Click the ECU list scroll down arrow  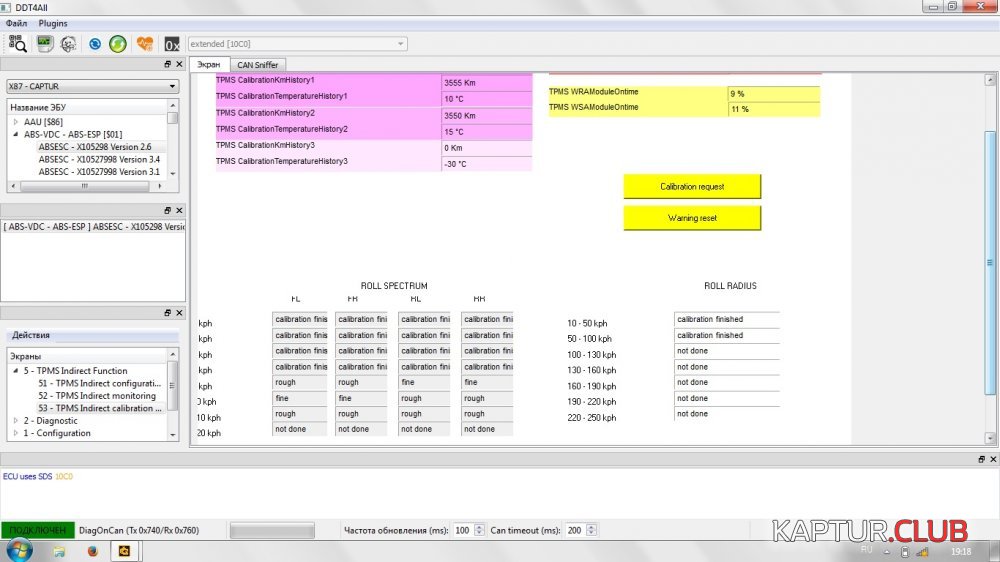[173, 173]
